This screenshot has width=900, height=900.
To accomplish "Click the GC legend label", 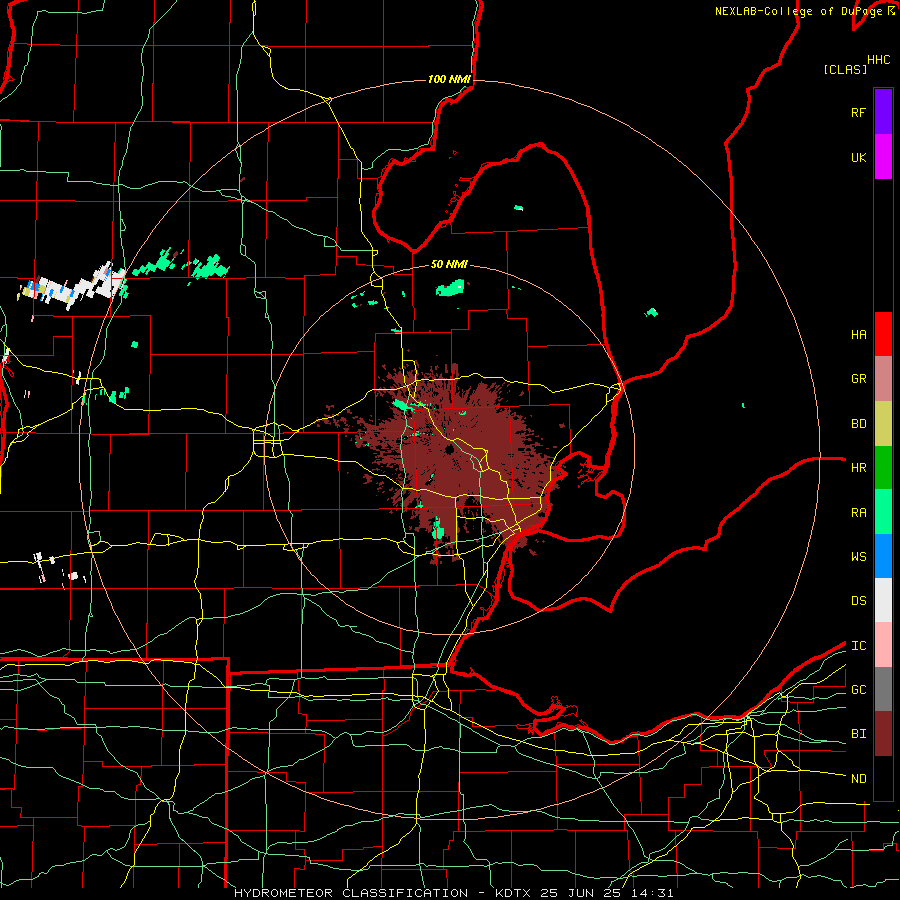I will tap(858, 690).
